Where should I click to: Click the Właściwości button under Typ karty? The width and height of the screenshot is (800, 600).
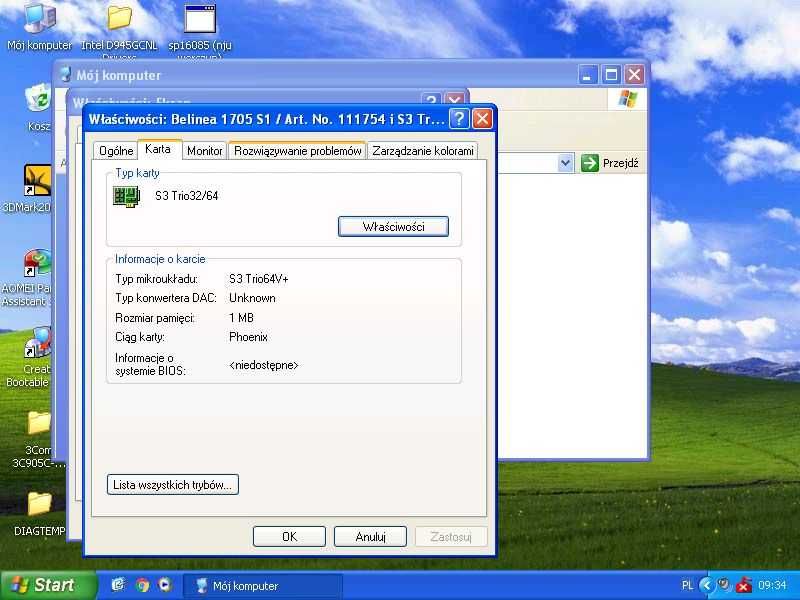coord(393,227)
